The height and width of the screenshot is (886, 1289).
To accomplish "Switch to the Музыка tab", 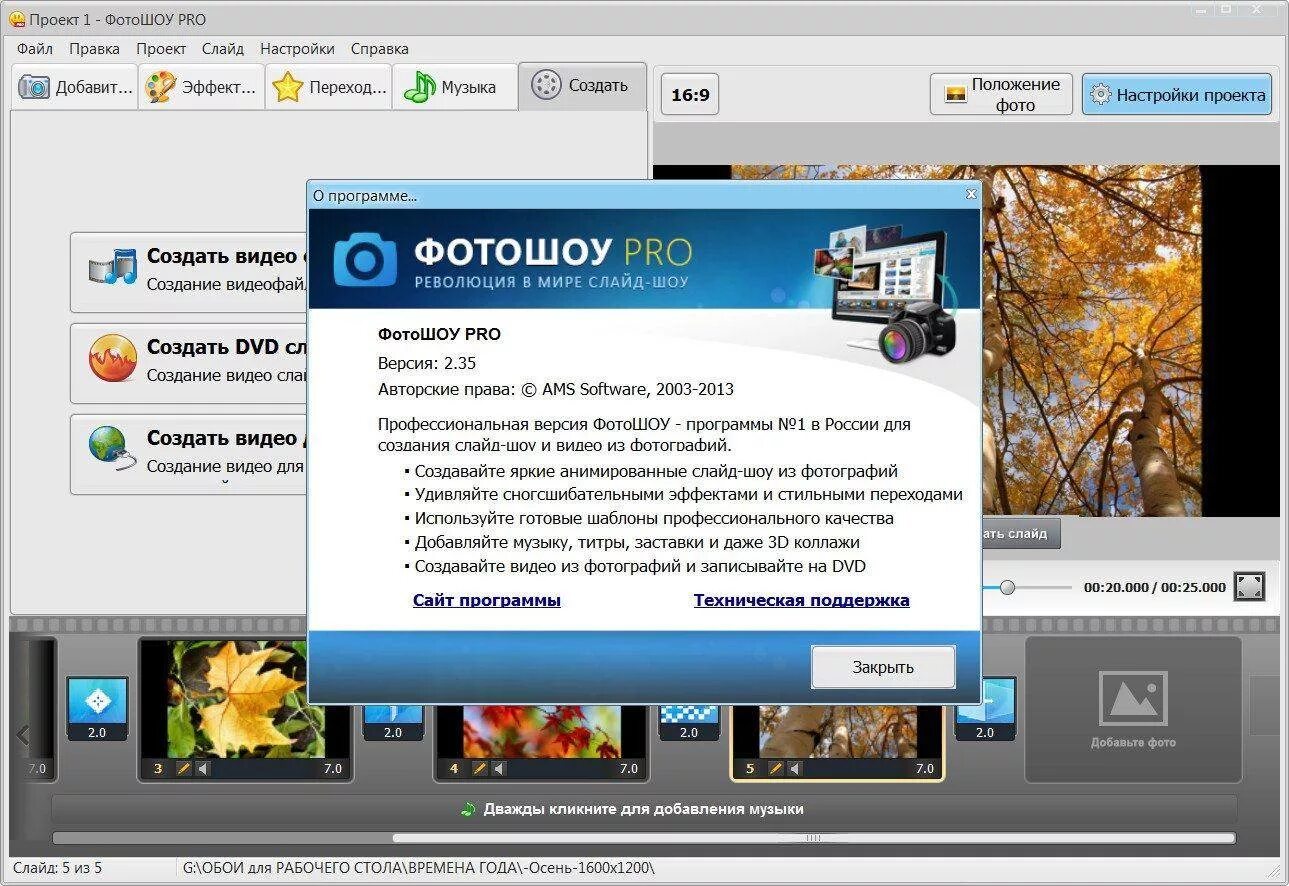I will click(455, 87).
